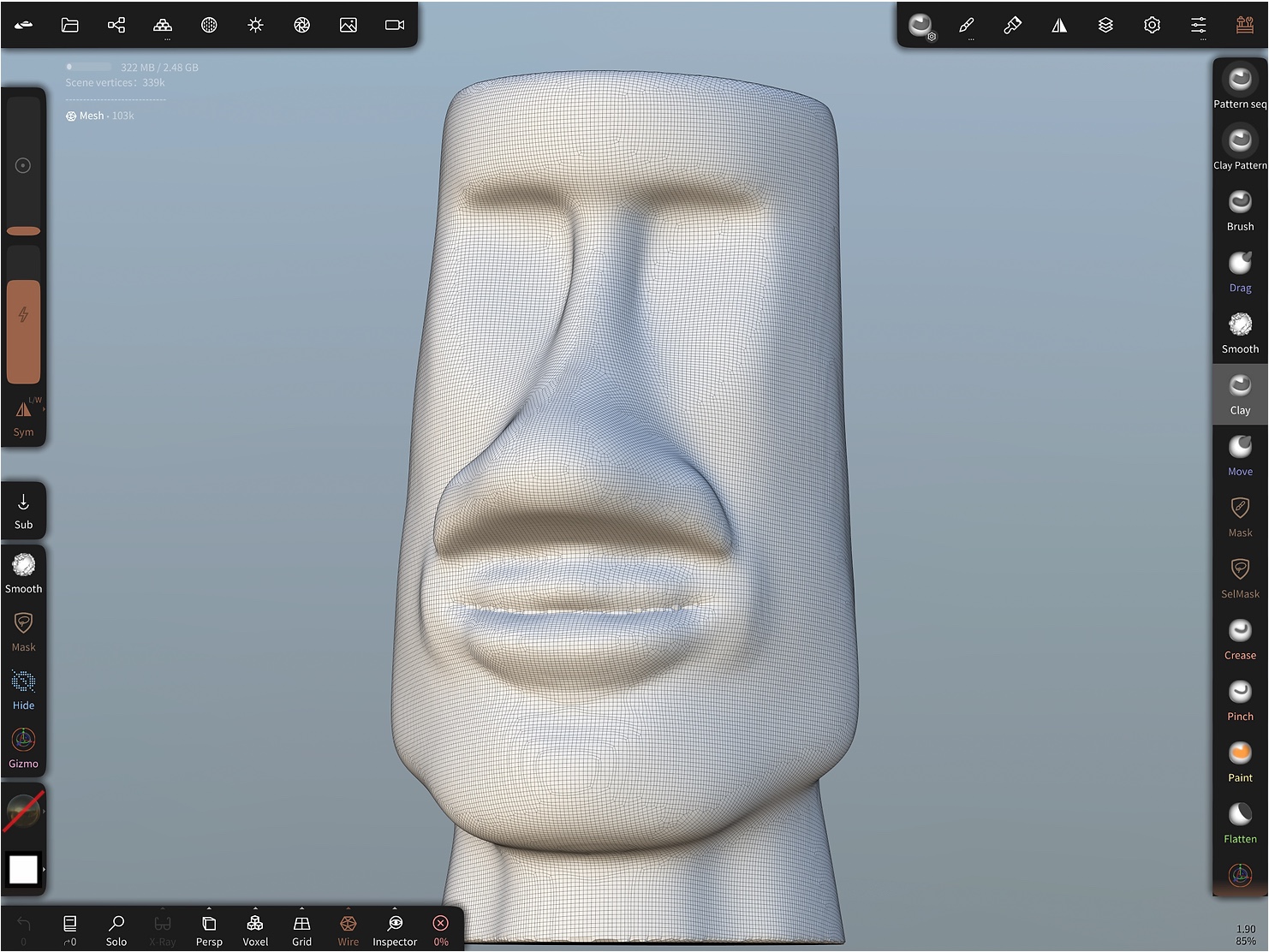
Task: Select the Move tool
Action: point(1240,455)
